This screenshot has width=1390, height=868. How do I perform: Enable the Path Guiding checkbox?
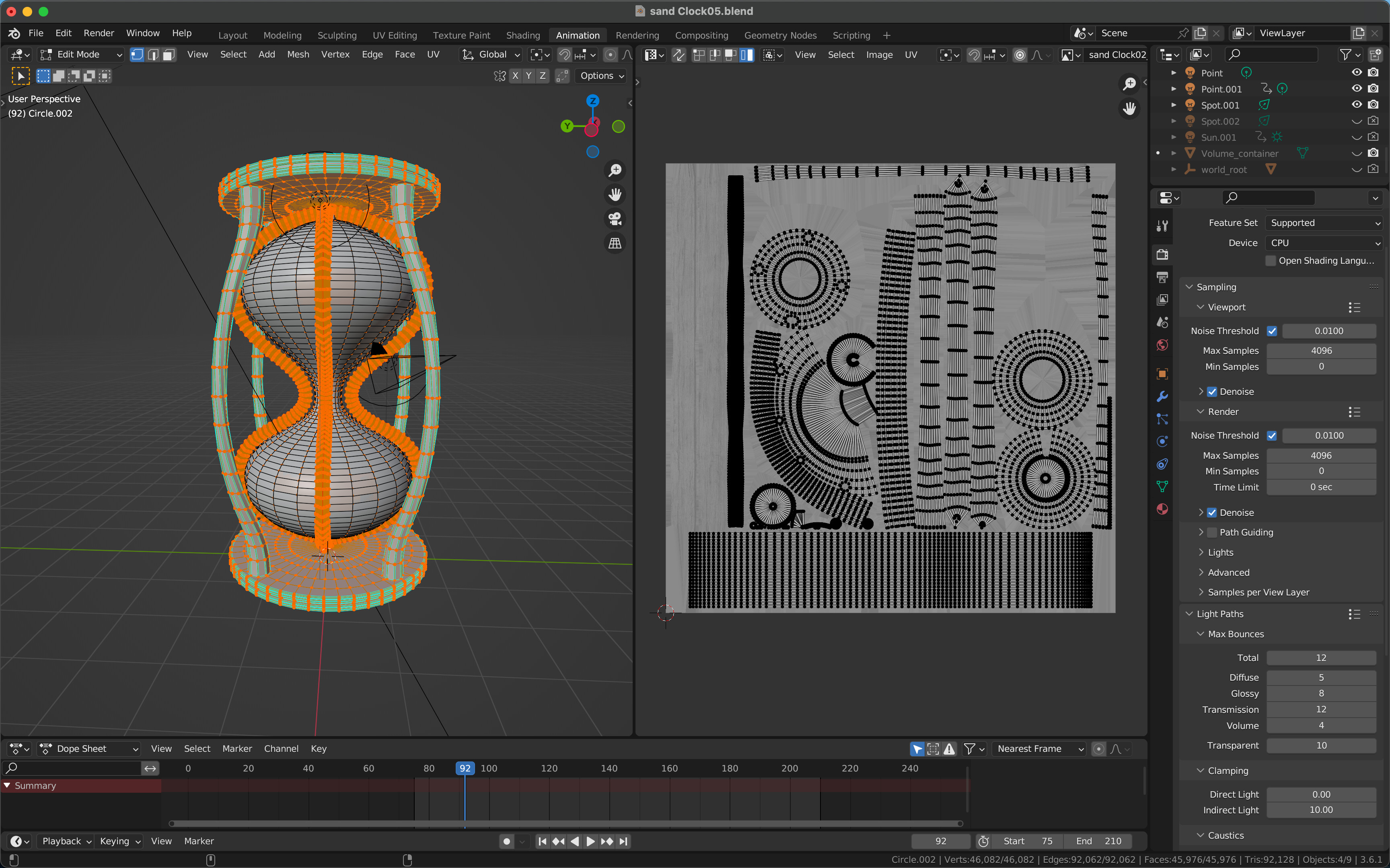coord(1212,532)
